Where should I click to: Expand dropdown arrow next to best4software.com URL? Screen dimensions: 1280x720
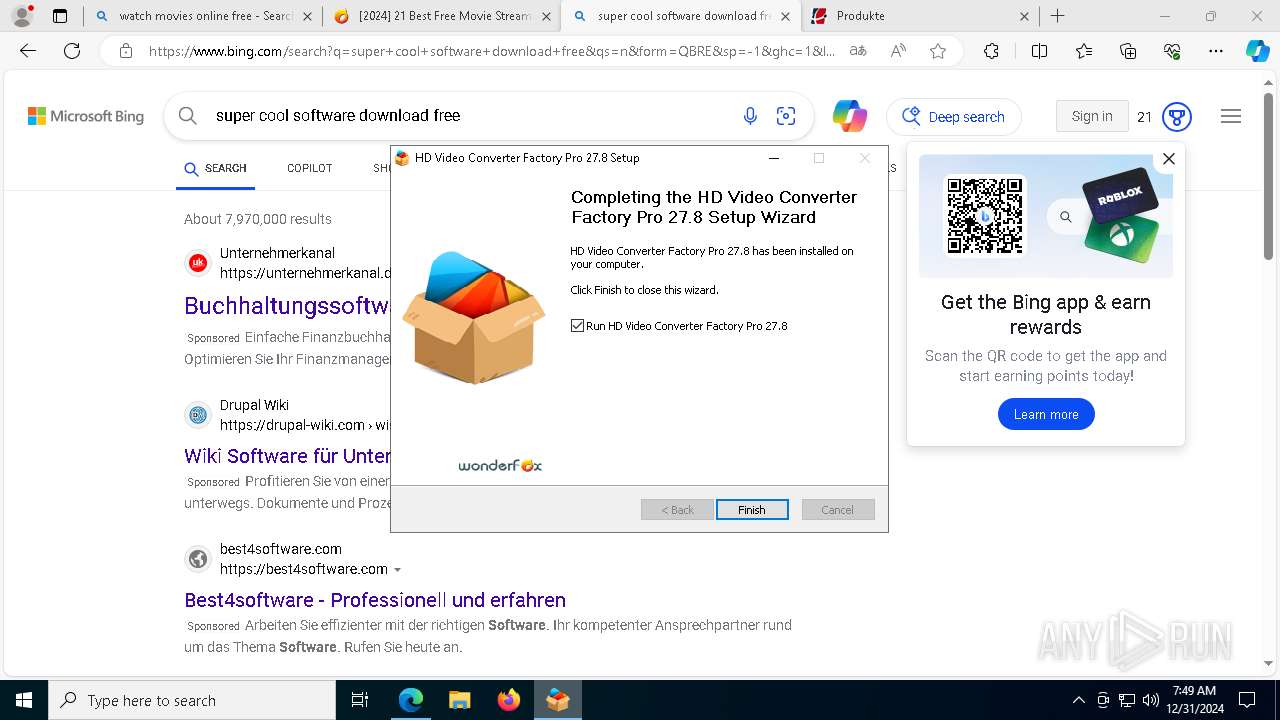pos(397,570)
